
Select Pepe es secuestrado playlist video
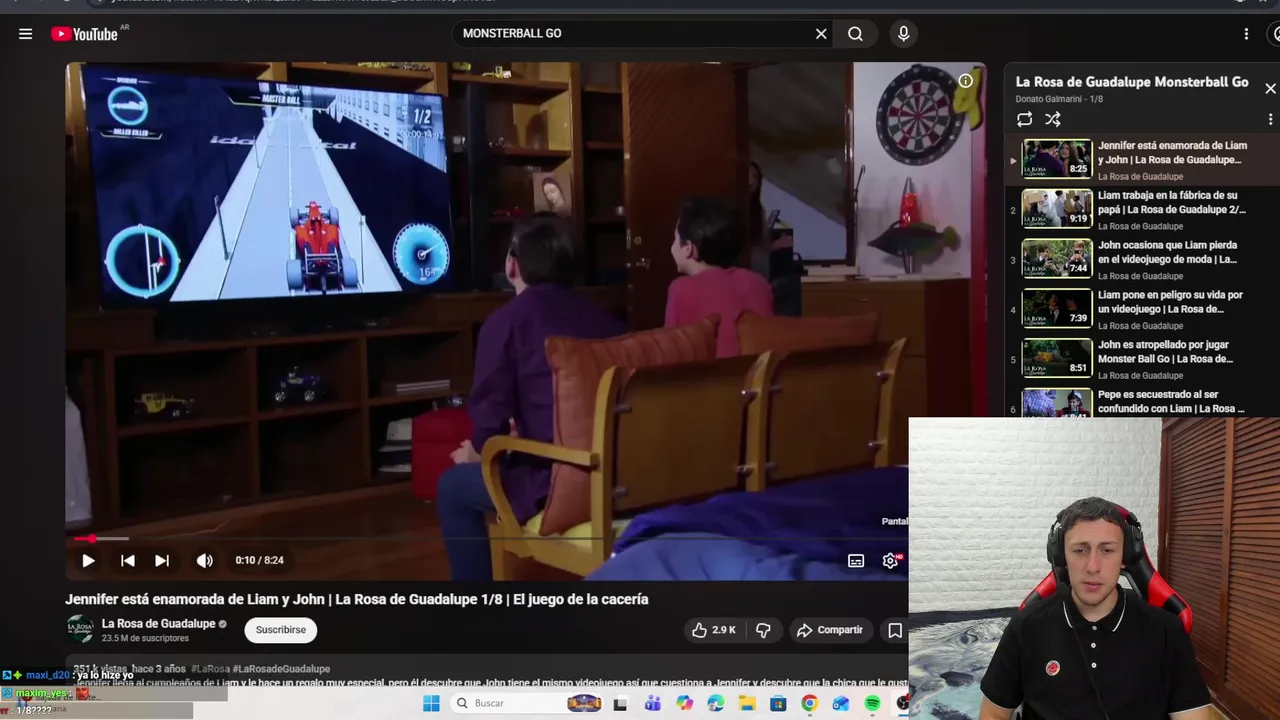[x=1142, y=402]
